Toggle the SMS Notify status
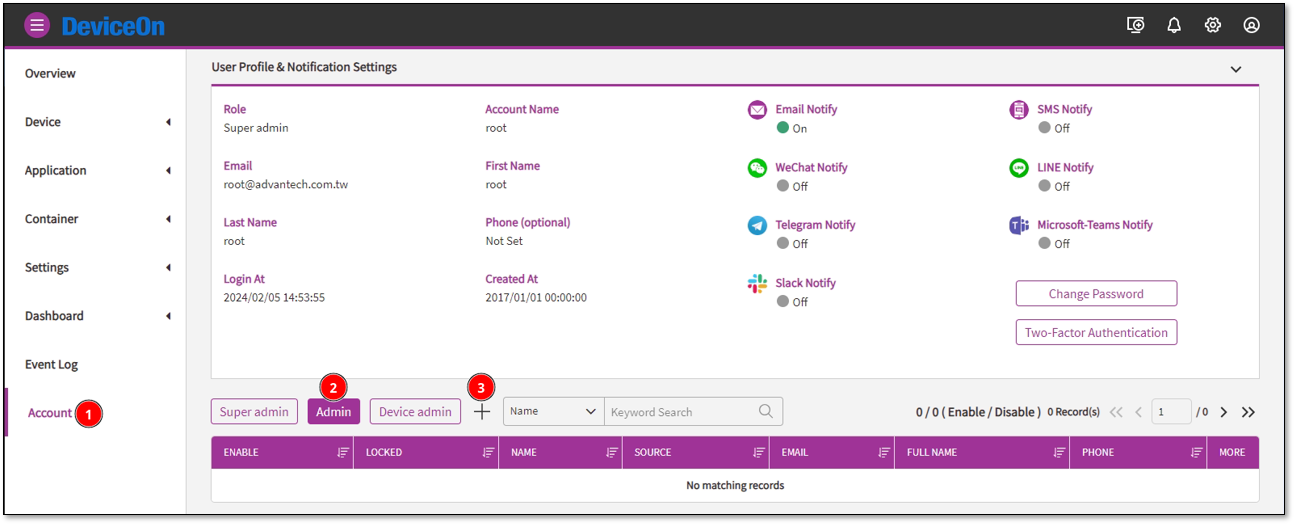 [x=1045, y=128]
